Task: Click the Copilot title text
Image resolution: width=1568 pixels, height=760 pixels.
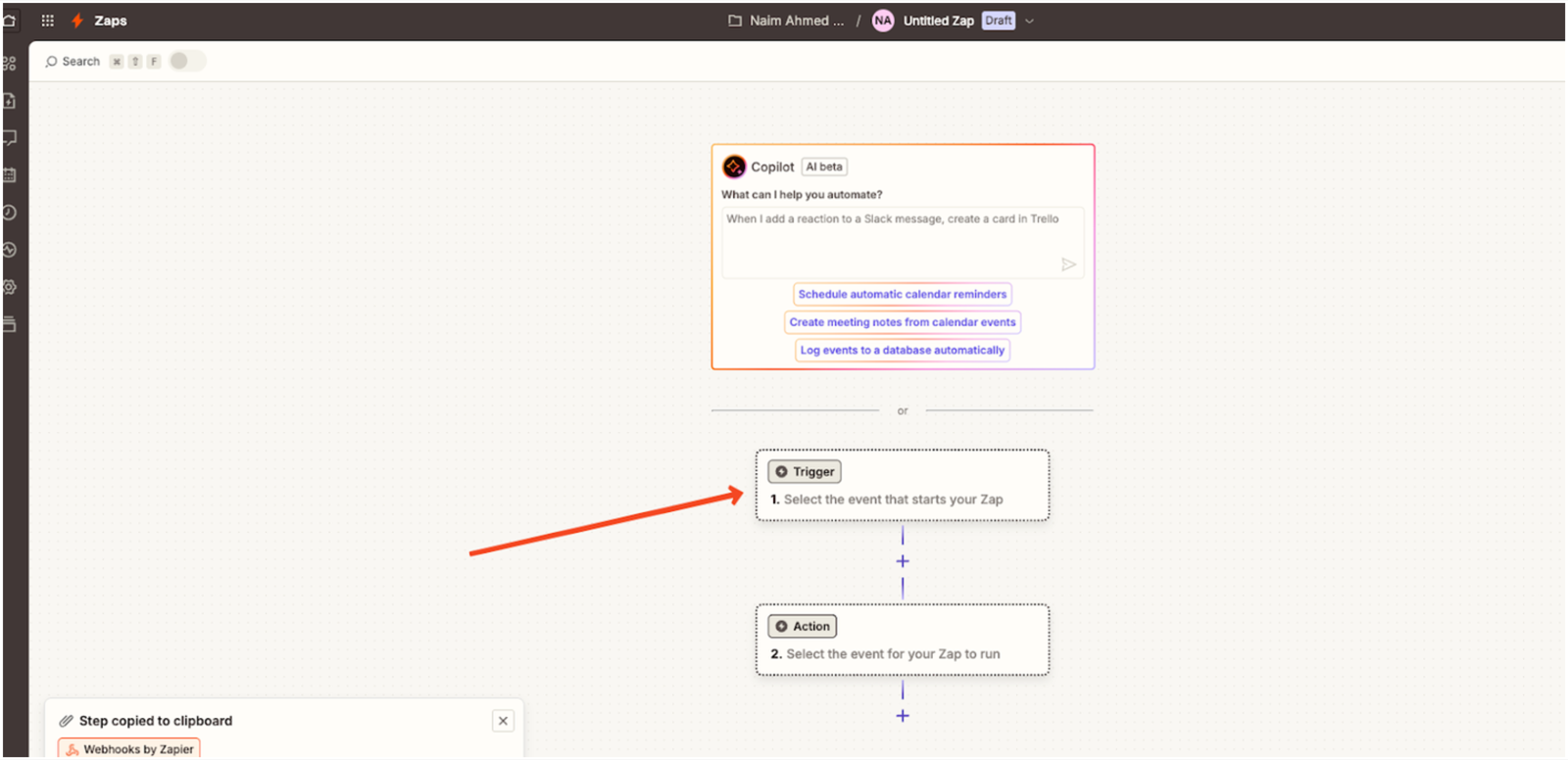Action: [x=772, y=166]
